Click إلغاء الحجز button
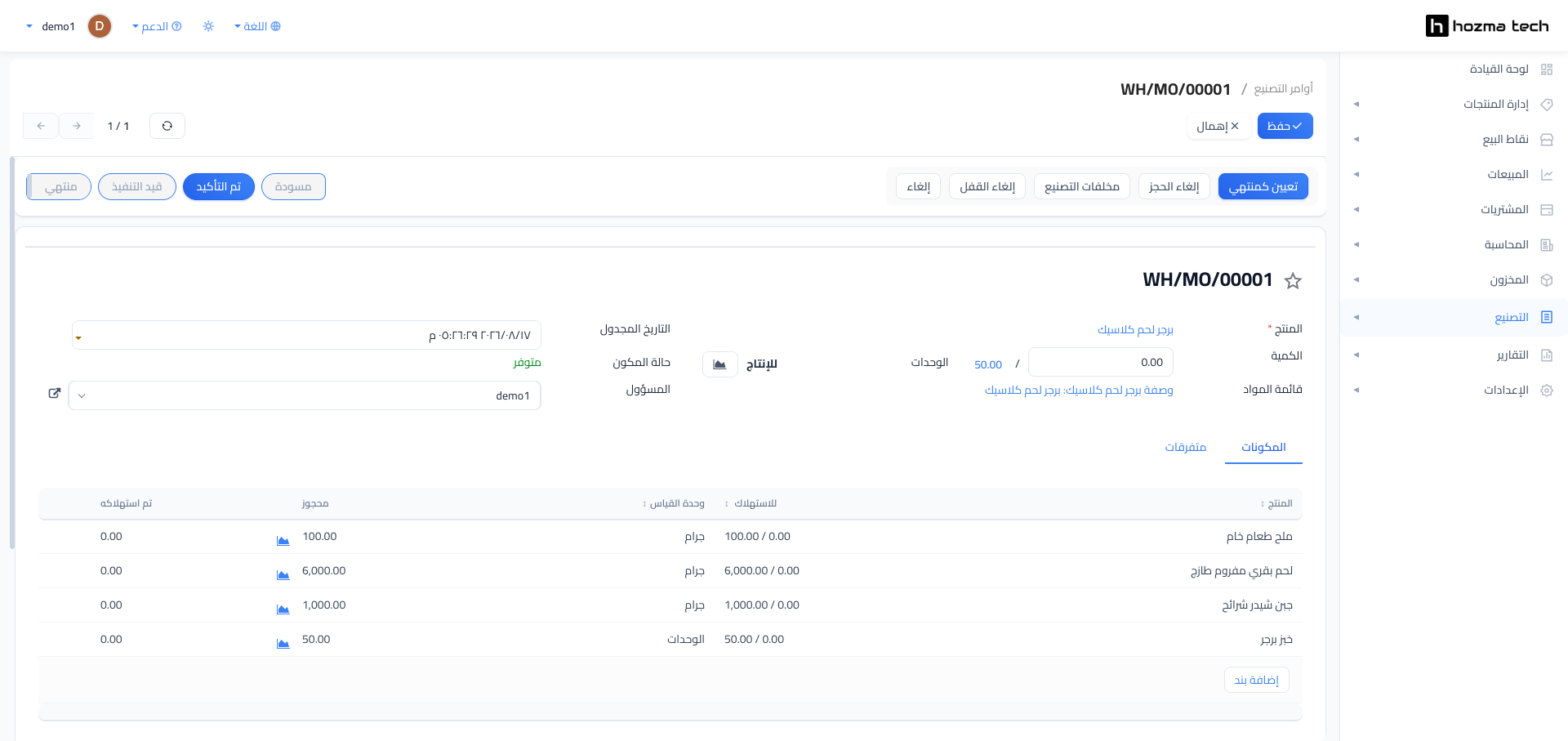 [1174, 186]
